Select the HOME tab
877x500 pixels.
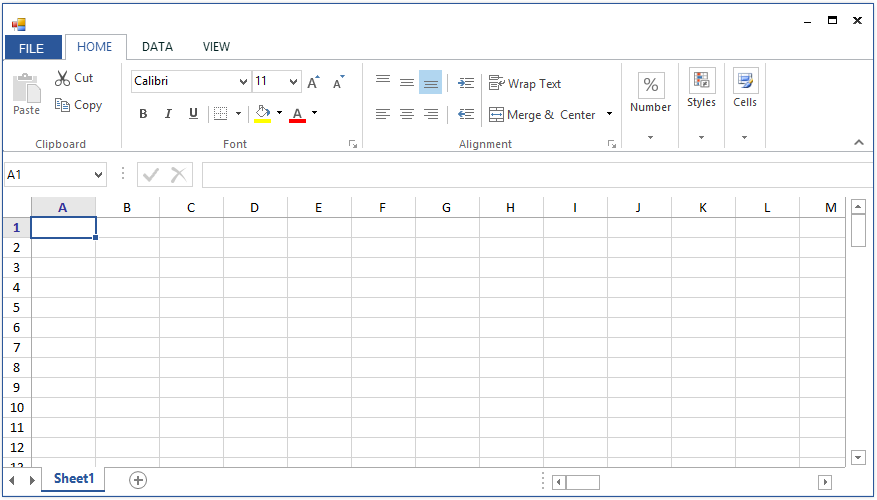tap(95, 47)
